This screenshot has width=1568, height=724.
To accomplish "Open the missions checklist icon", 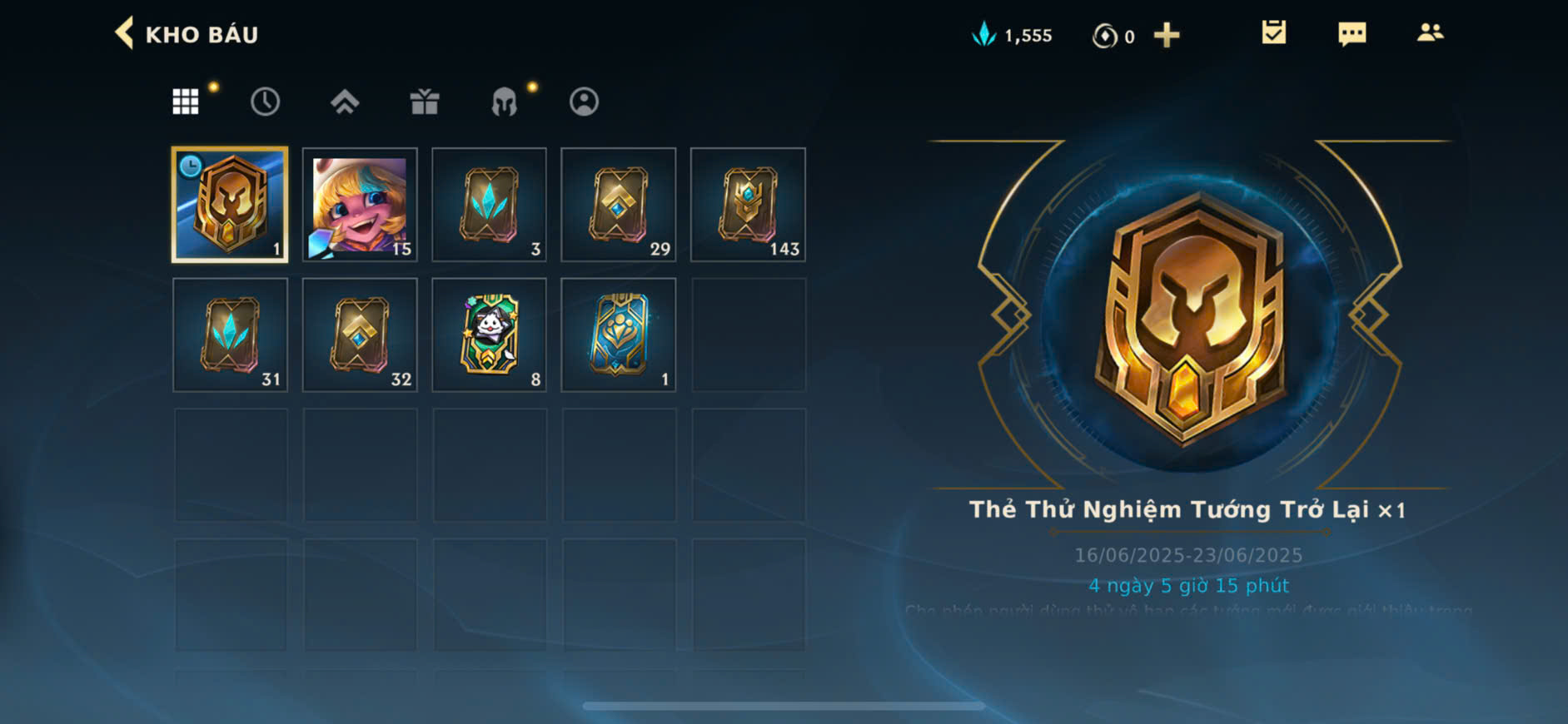I will coord(1273,32).
